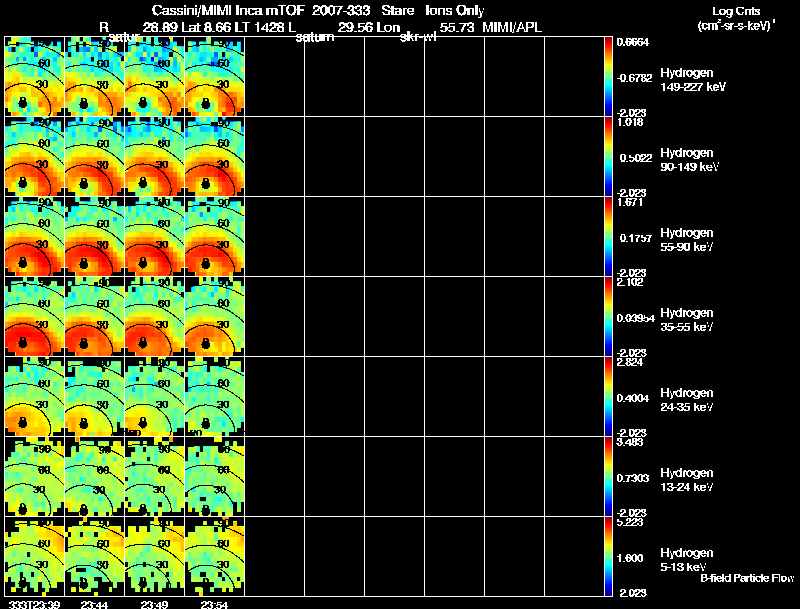Click the color bar for Hydrogen 13-24 keV
The image size is (800, 609).
point(608,477)
